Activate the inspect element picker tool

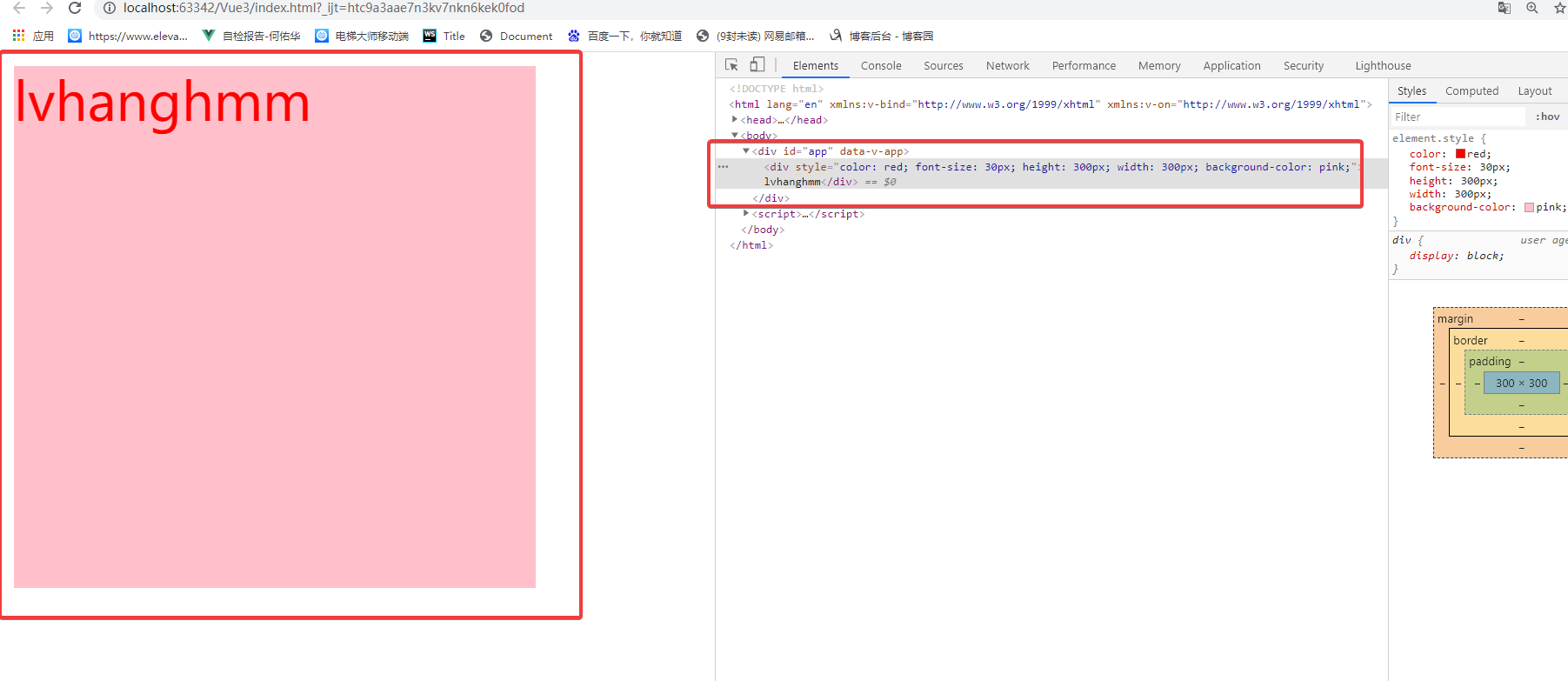(731, 65)
